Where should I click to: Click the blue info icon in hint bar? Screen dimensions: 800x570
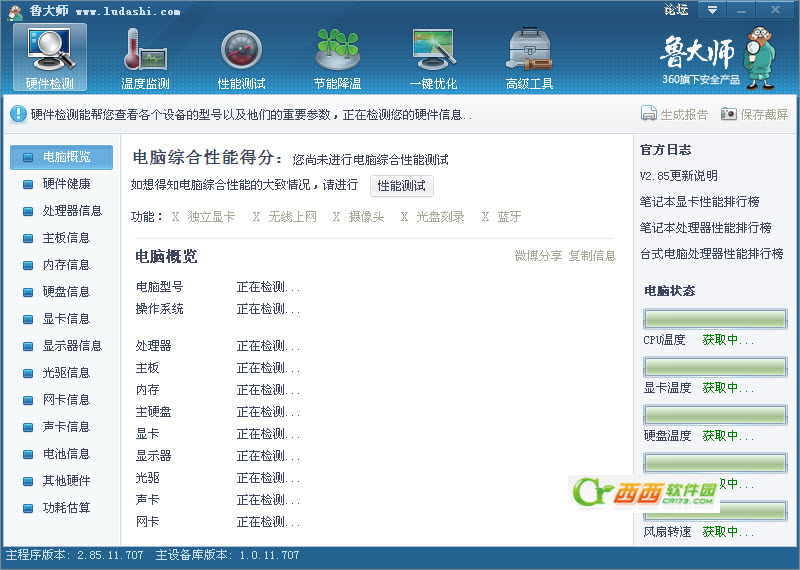click(x=18, y=114)
